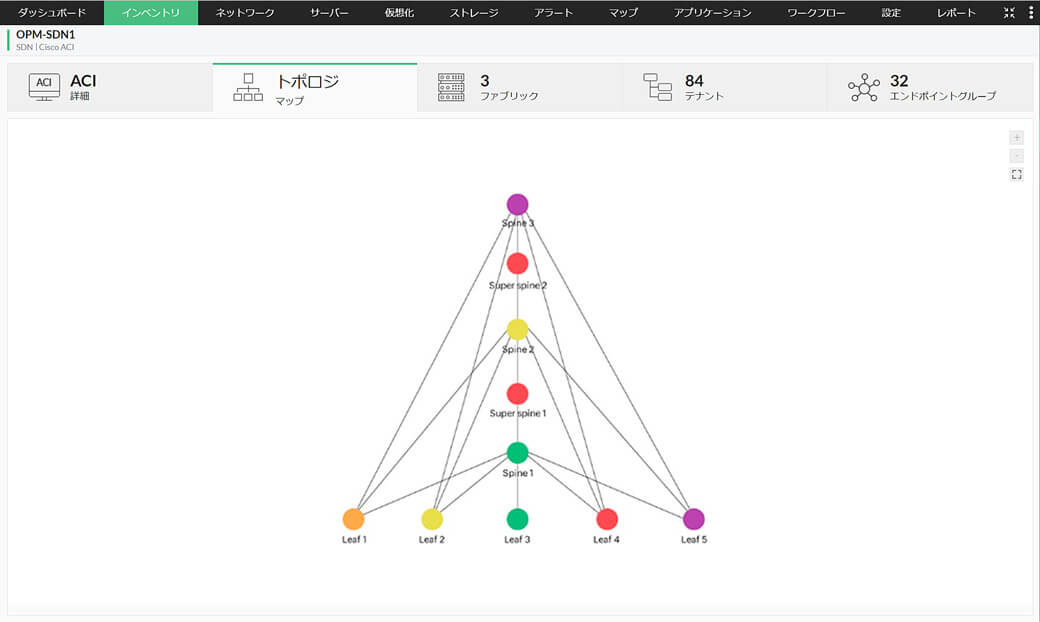The image size is (1040, 622).
Task: Select the green Leaf 3 node
Action: point(517,519)
